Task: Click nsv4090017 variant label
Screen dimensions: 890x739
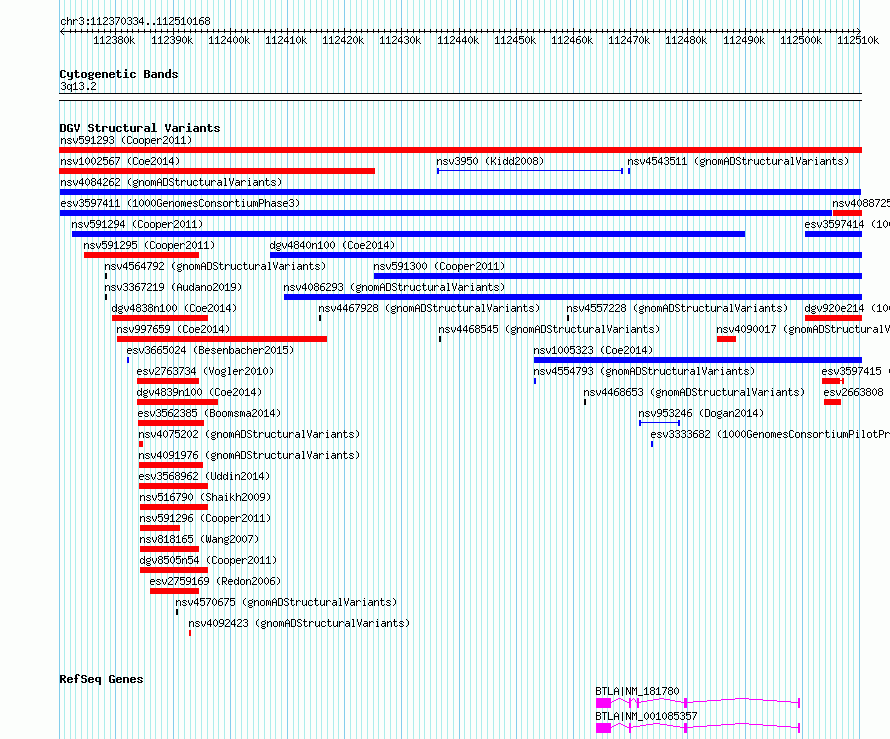Action: (803, 329)
